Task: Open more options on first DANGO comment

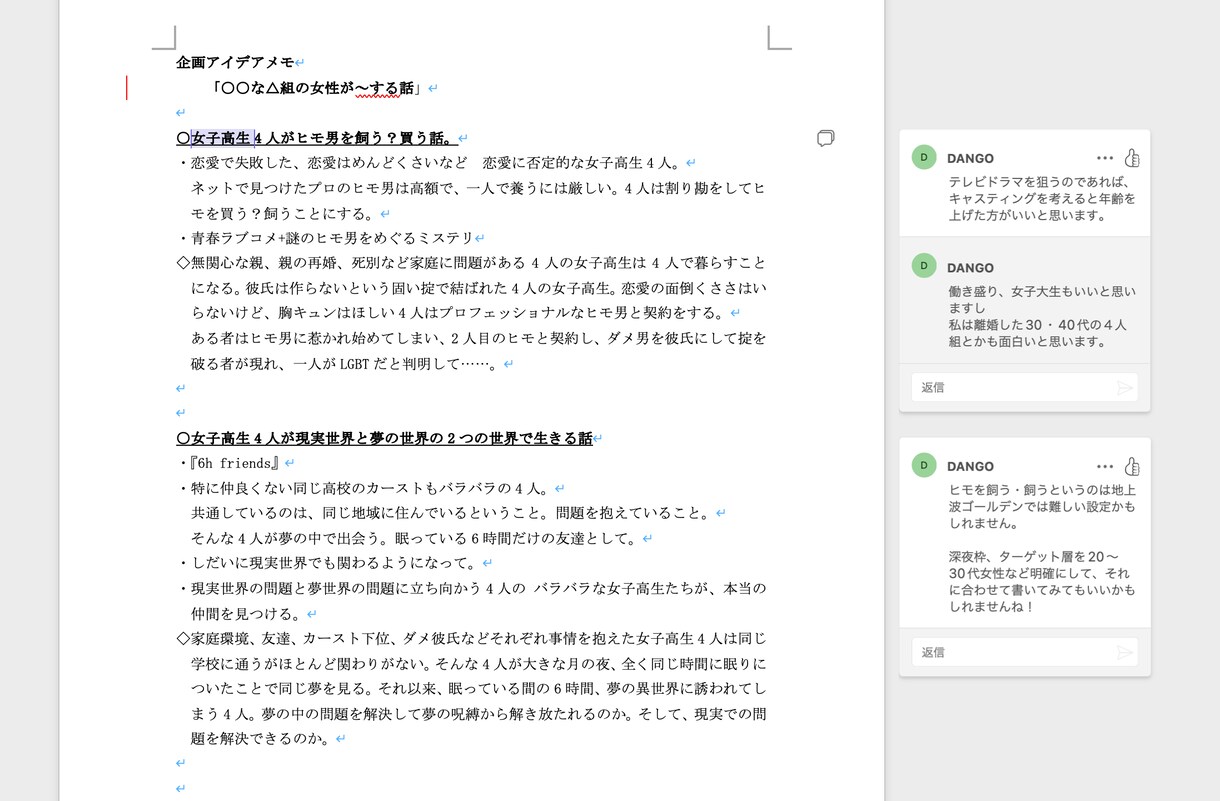Action: [x=1104, y=158]
